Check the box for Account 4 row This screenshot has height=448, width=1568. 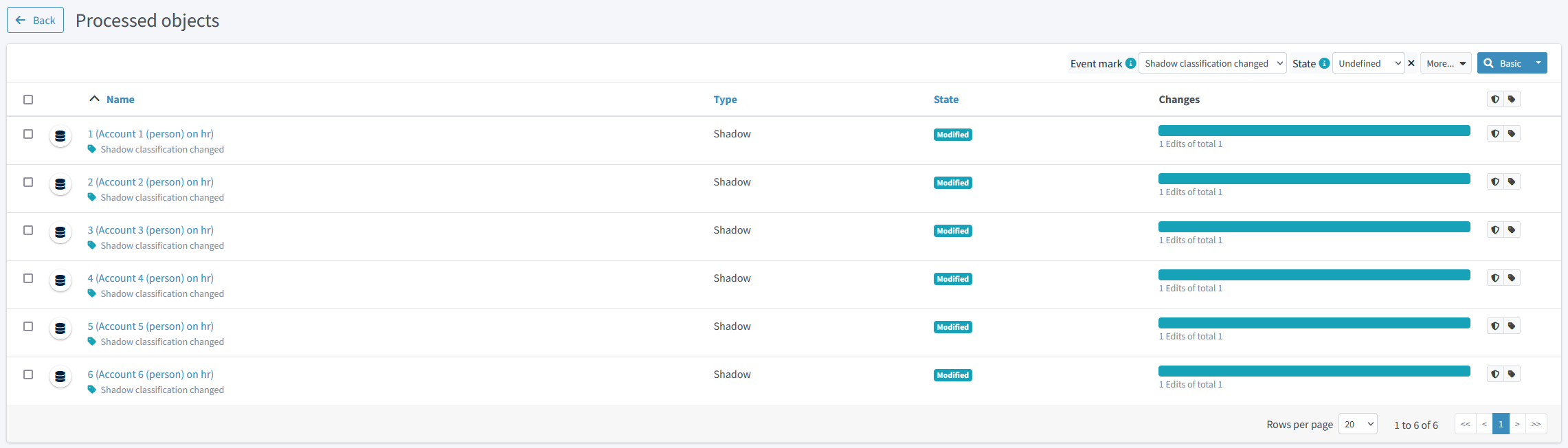(28, 278)
